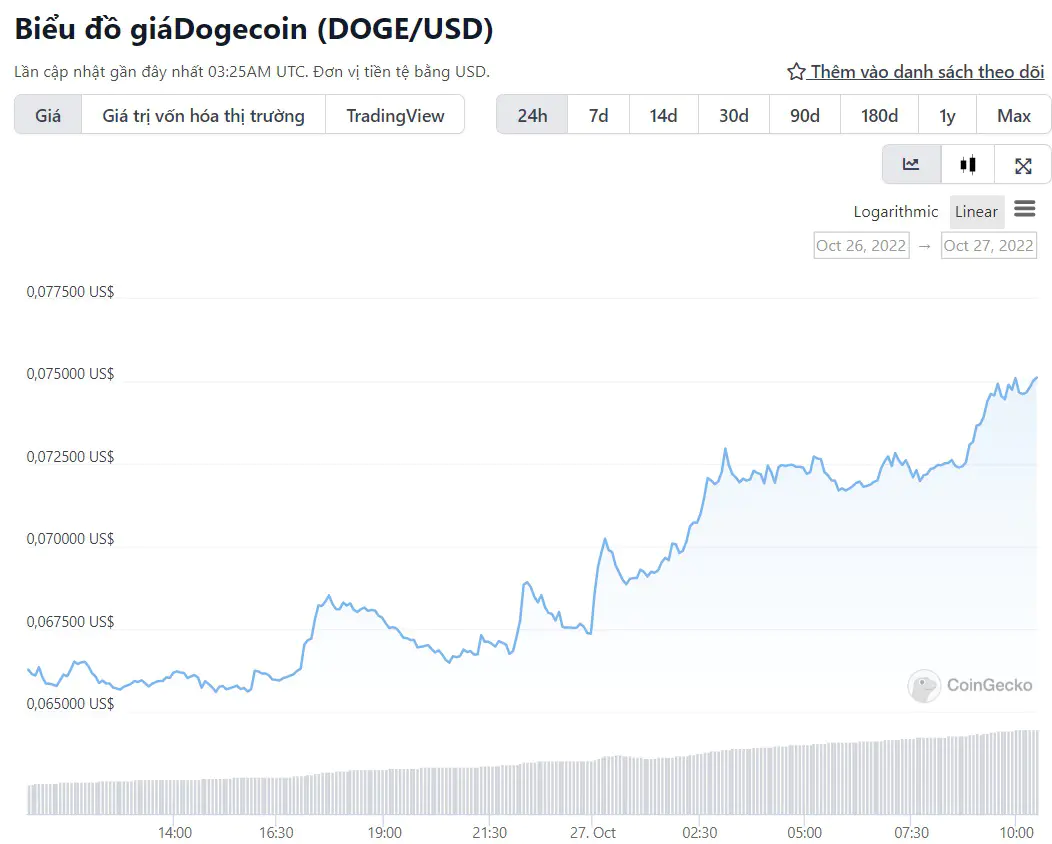Click the 14:00 time axis label
Viewport: 1052px width, 844px height.
174,833
